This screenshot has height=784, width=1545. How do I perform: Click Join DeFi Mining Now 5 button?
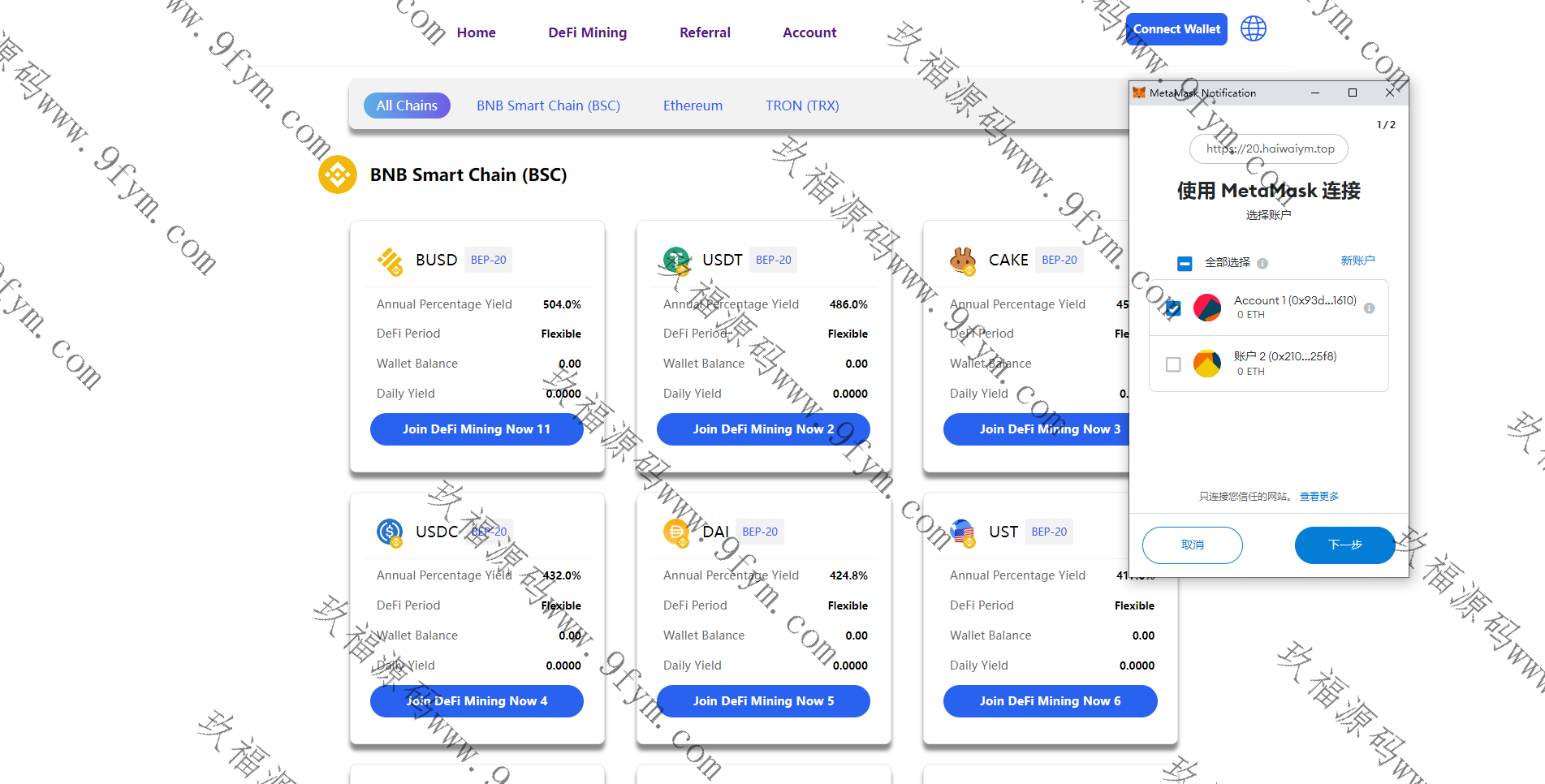tap(763, 701)
